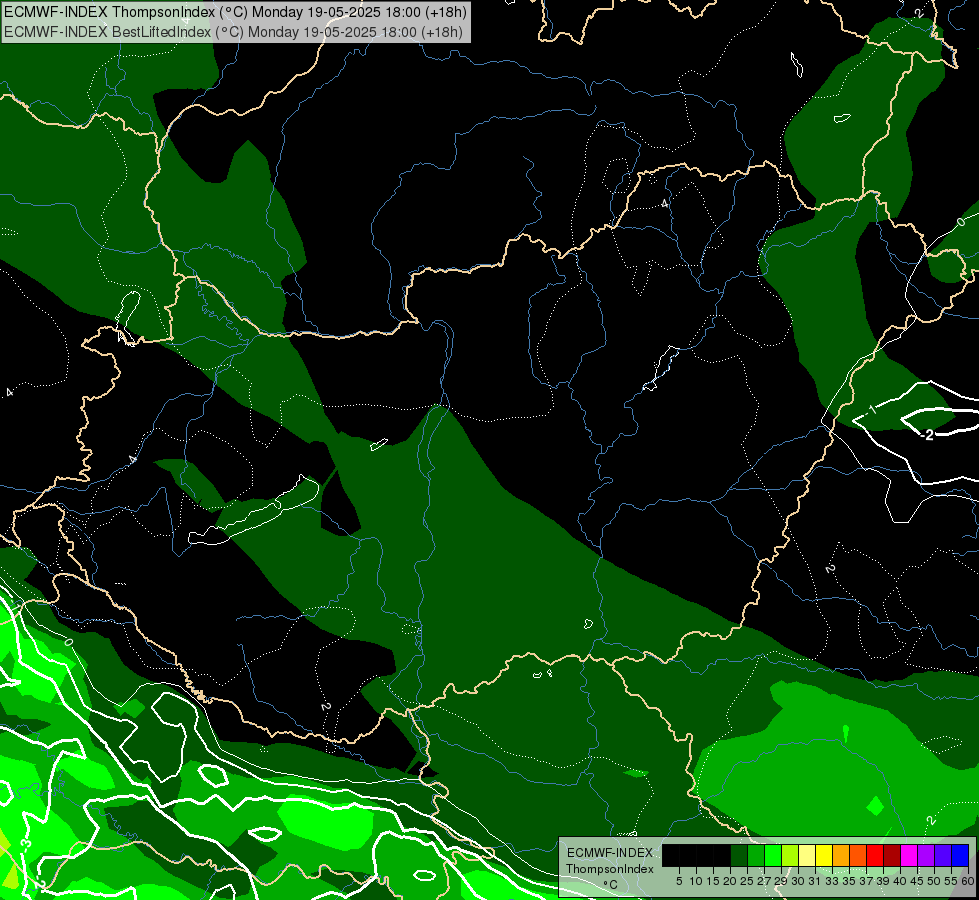Click the pale yellow 30–31 legend swatch
This screenshot has height=900, width=979.
pyautogui.click(x=807, y=856)
